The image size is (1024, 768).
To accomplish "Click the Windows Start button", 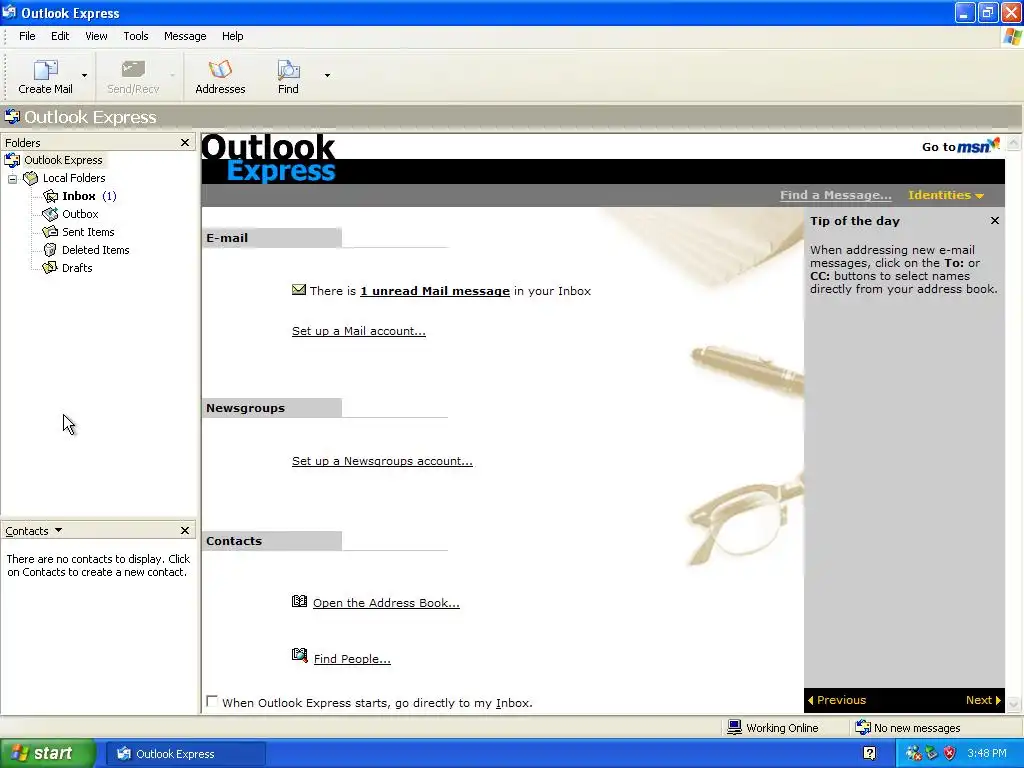I will pos(48,754).
